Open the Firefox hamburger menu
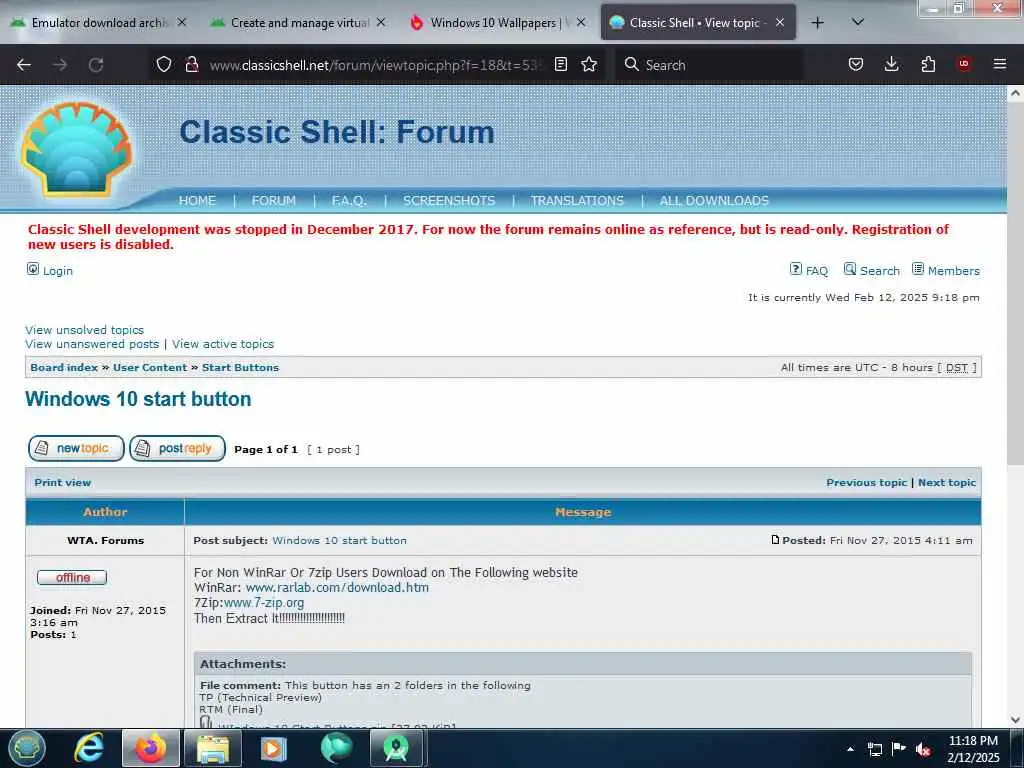Screen dimensions: 1024x768 point(1000,64)
